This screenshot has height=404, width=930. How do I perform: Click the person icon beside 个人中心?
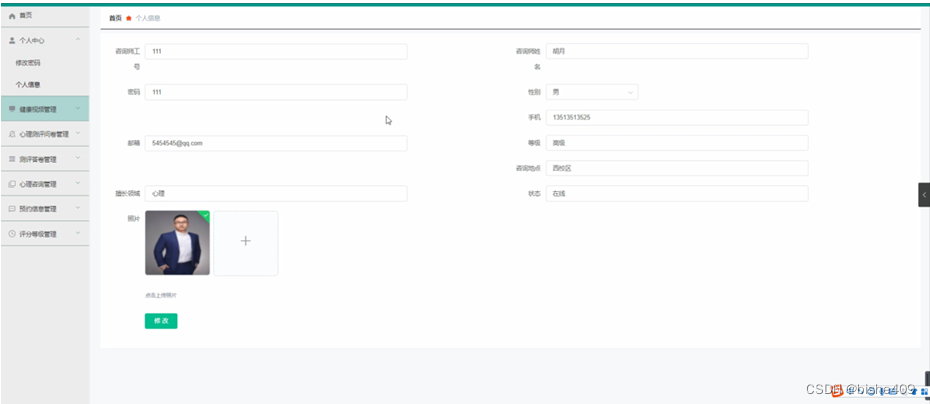click(x=12, y=40)
